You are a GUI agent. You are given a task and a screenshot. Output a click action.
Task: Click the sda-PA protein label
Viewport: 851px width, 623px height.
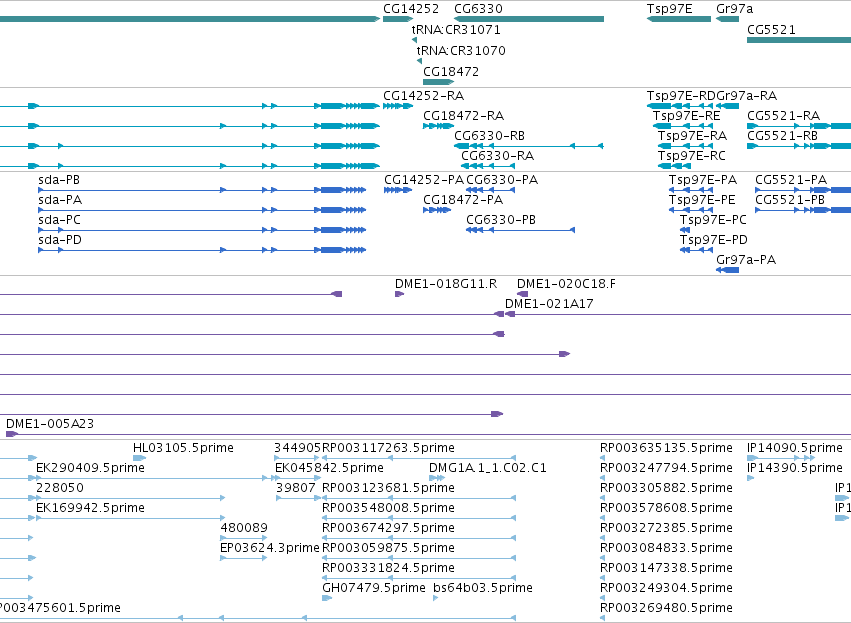pos(60,200)
